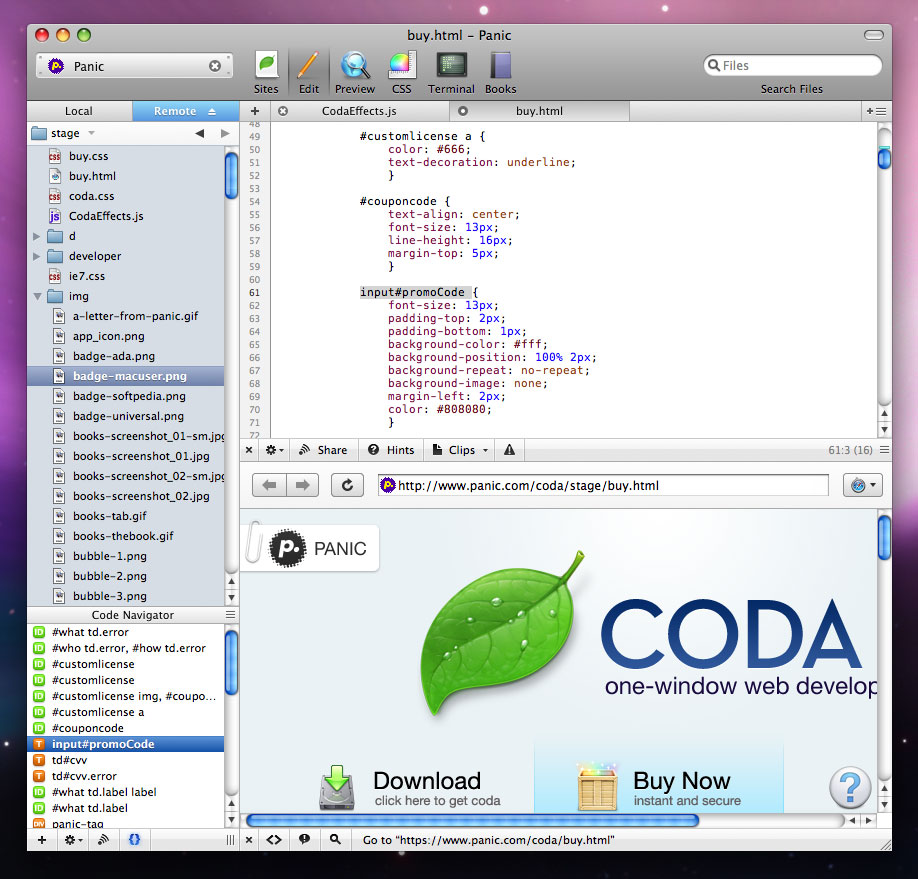Click the Share button
This screenshot has width=918, height=879.
(x=323, y=450)
